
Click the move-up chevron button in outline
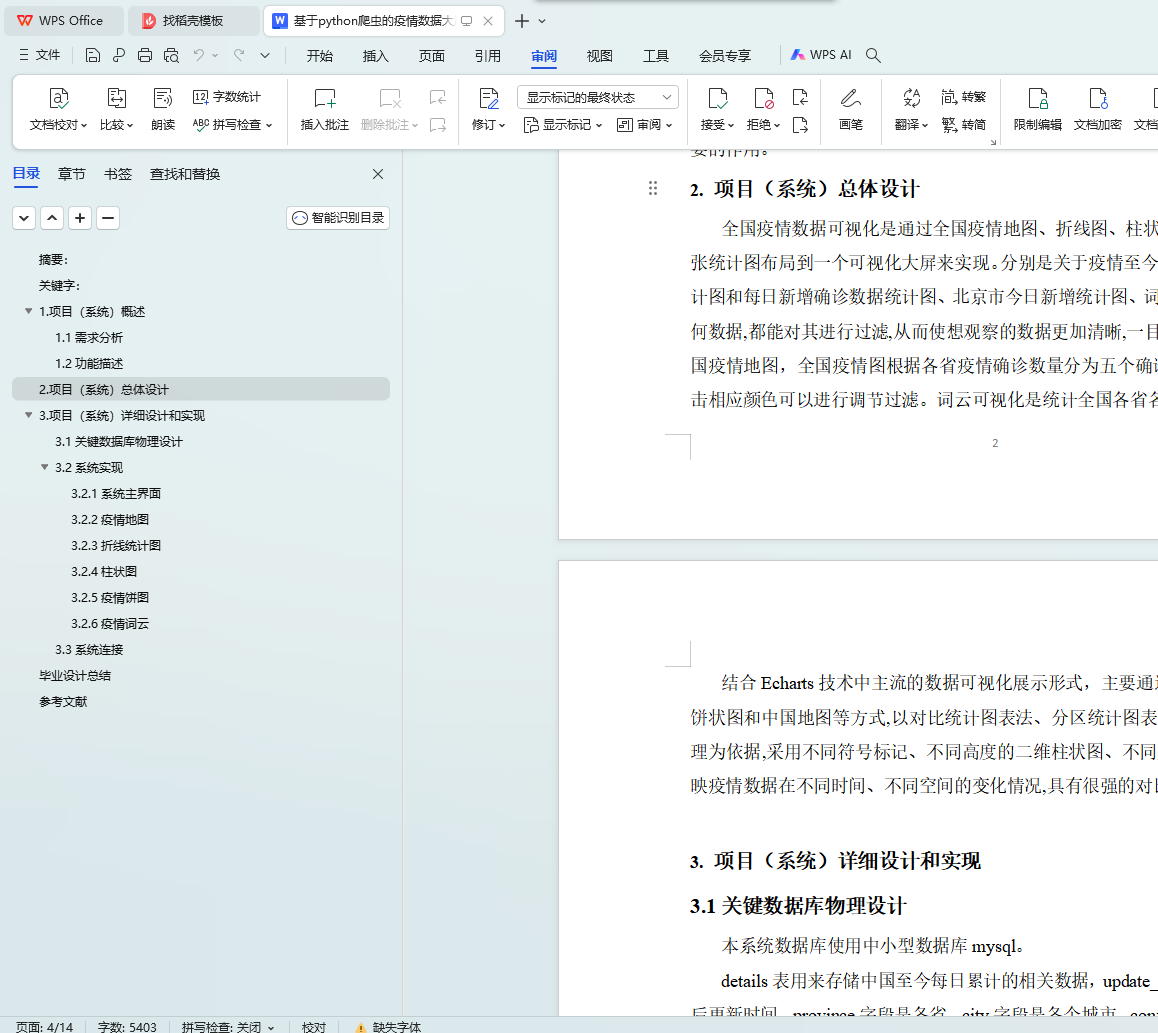[x=52, y=218]
